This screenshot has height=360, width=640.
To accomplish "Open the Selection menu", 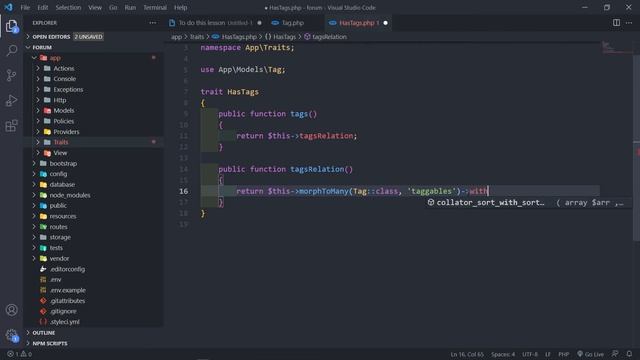I will [x=68, y=7].
